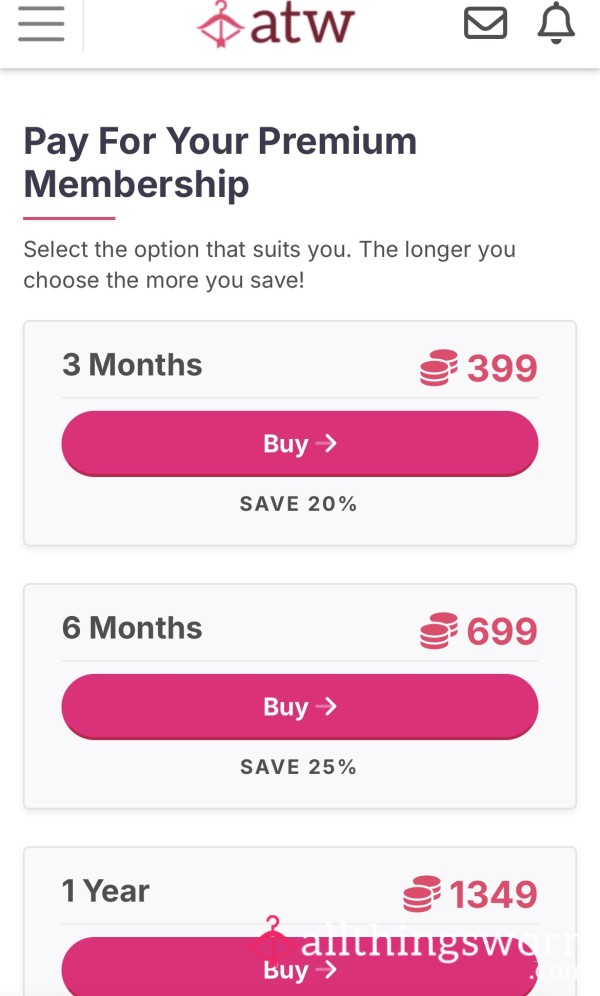Click the 1349 price amount
This screenshot has height=996, width=600.
pos(493,894)
